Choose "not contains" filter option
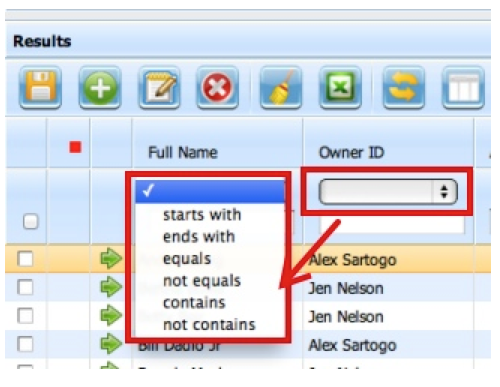This screenshot has width=500, height=387. (x=209, y=325)
